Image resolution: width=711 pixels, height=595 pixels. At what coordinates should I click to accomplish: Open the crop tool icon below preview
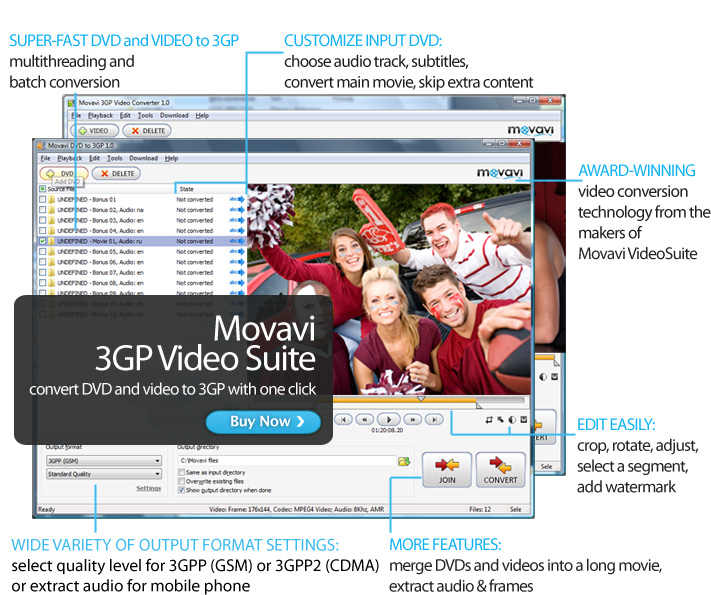pos(489,419)
